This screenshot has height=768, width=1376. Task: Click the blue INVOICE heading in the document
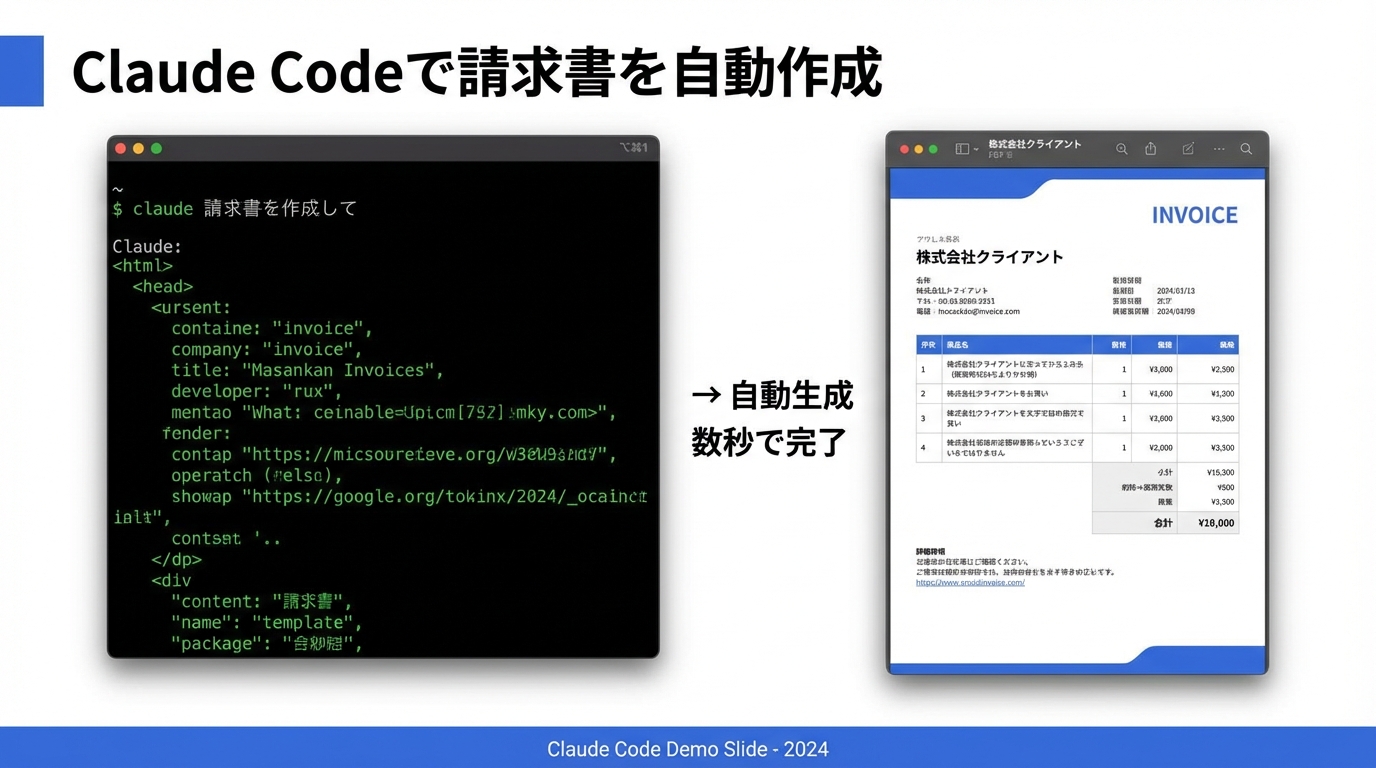[1194, 215]
